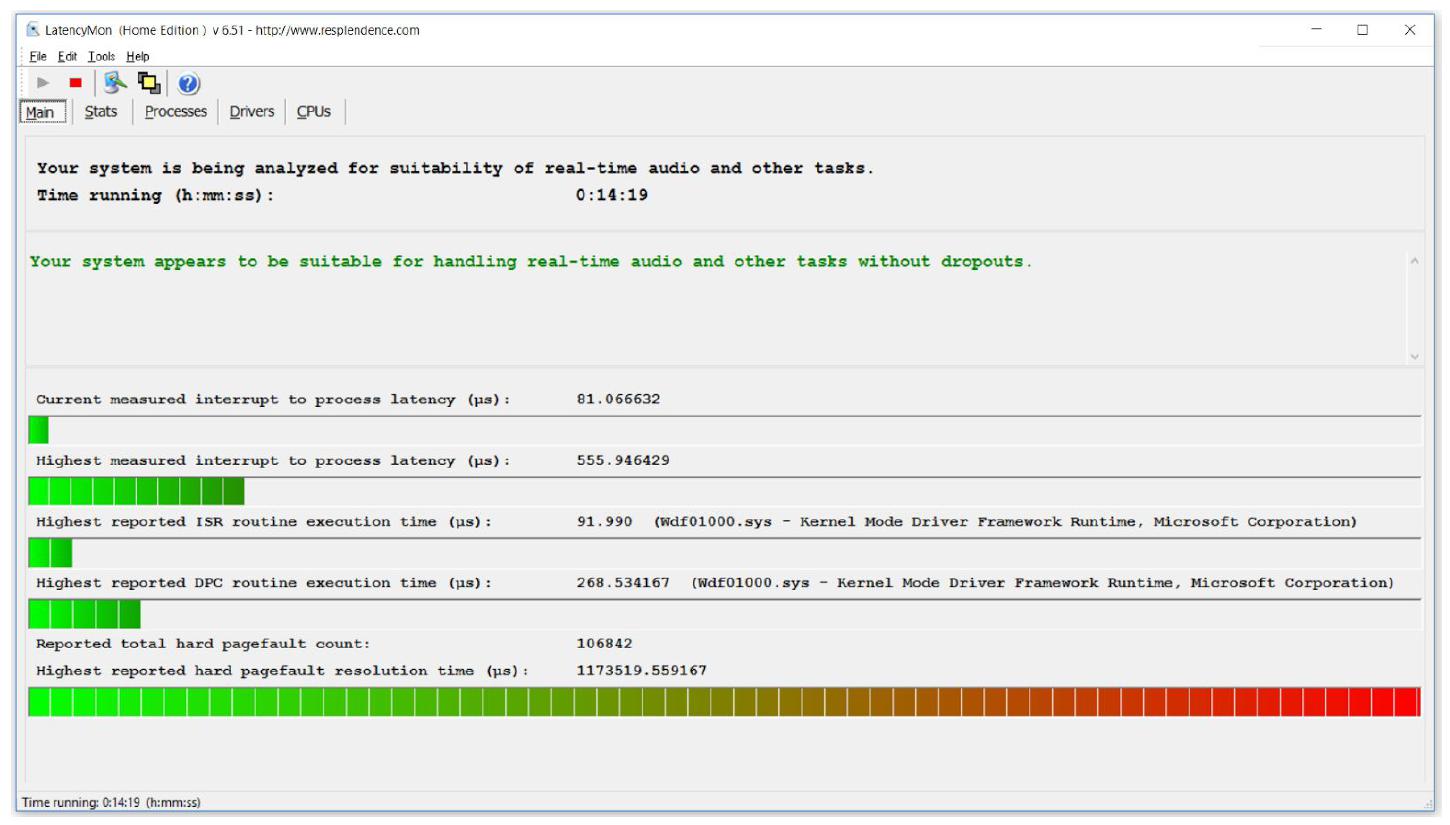
Task: Click the yellow overlapping windows icon
Action: point(148,85)
